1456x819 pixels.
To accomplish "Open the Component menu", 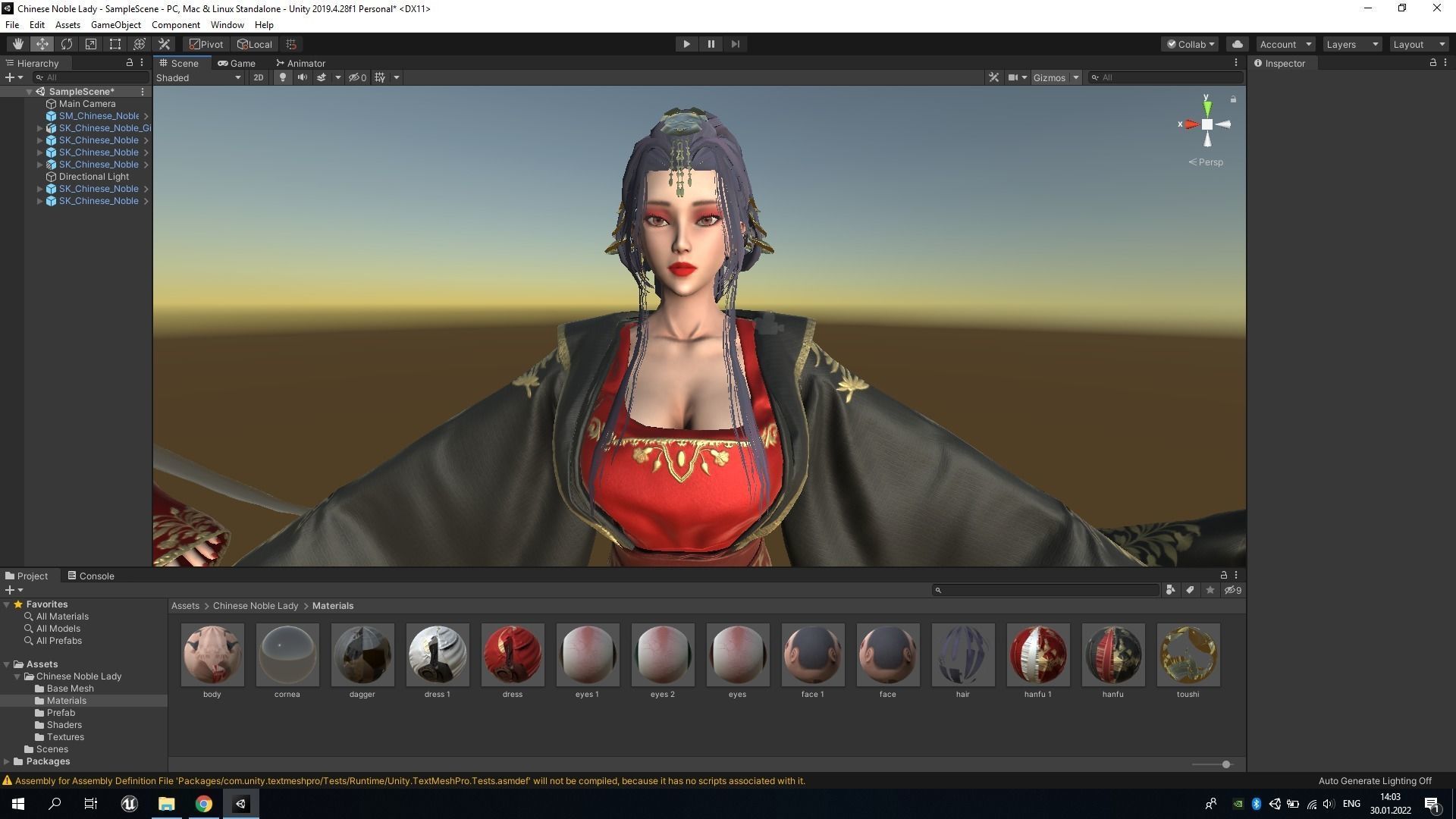I will pos(175,24).
